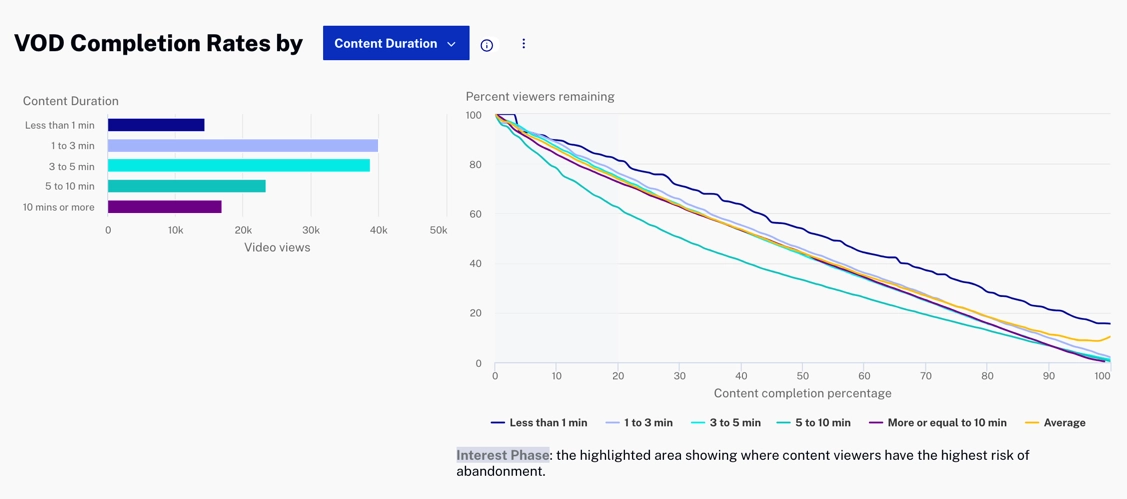Open the three-dot more options menu

[x=523, y=44]
